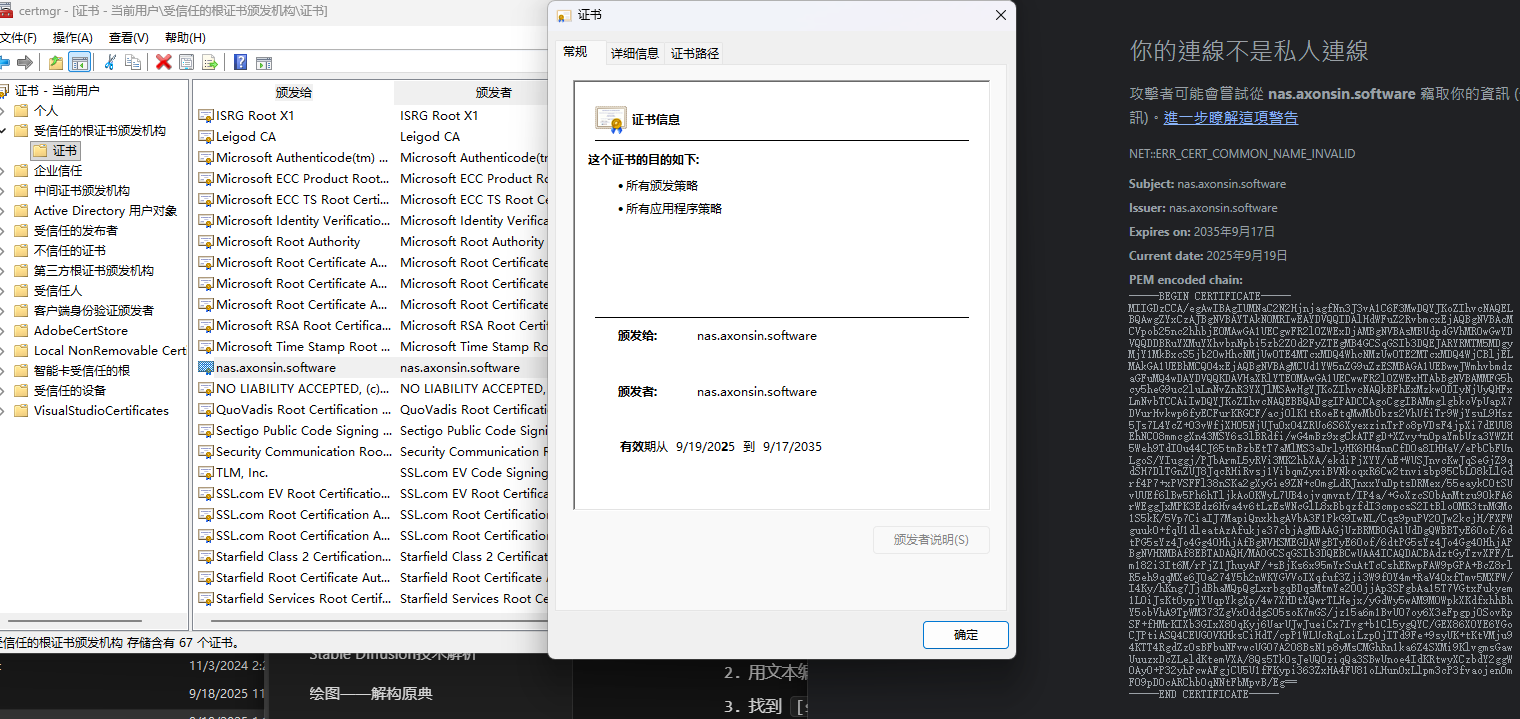The width and height of the screenshot is (1520, 719).
Task: Click the certificate icon beside Leigod CA
Action: click(x=206, y=137)
